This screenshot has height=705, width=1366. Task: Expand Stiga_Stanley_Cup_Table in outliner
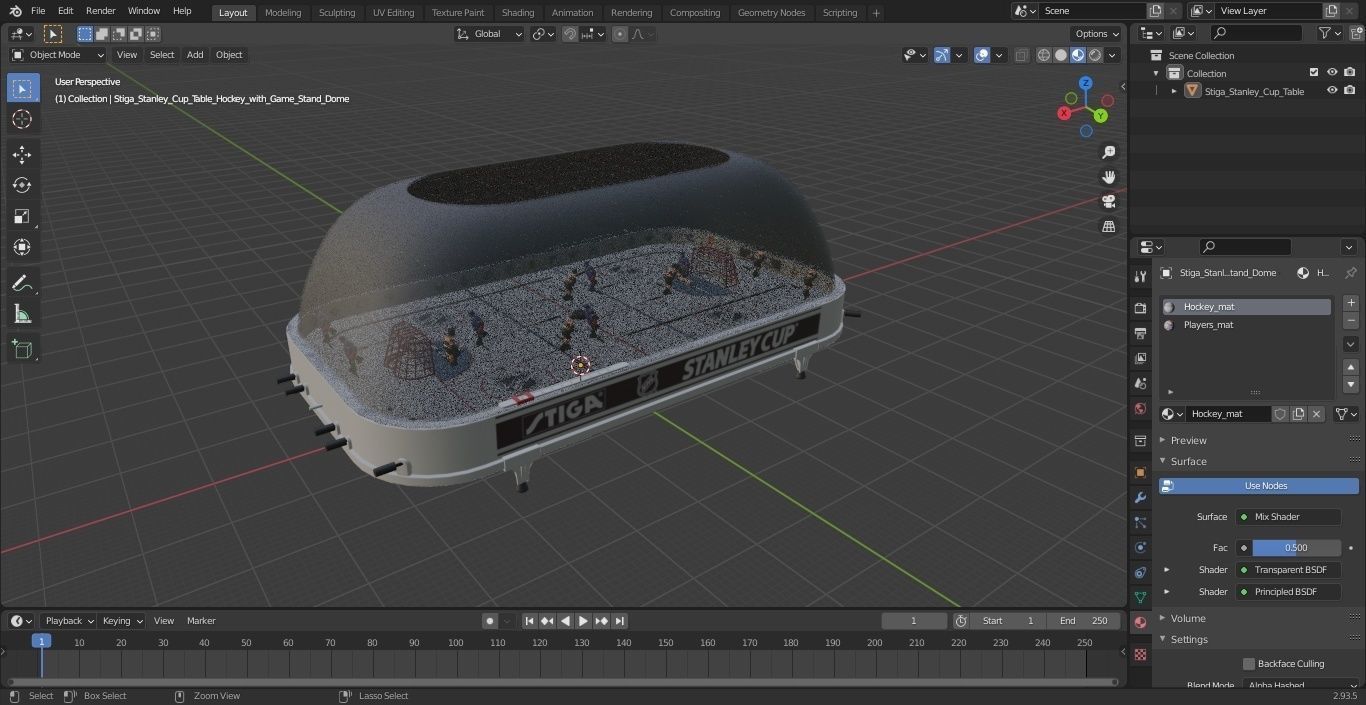click(x=1174, y=91)
